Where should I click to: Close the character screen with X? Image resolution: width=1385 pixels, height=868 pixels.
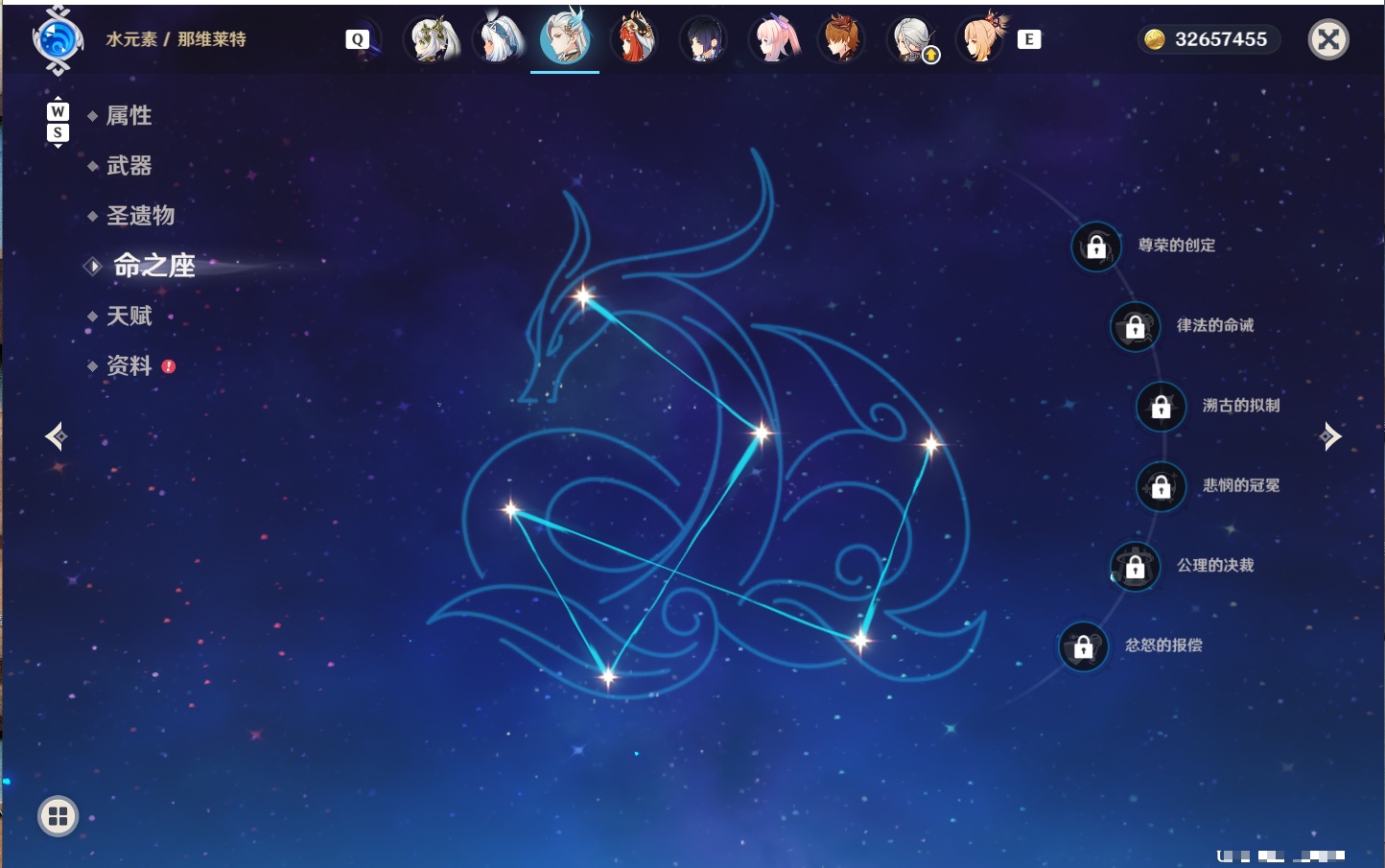(1328, 39)
